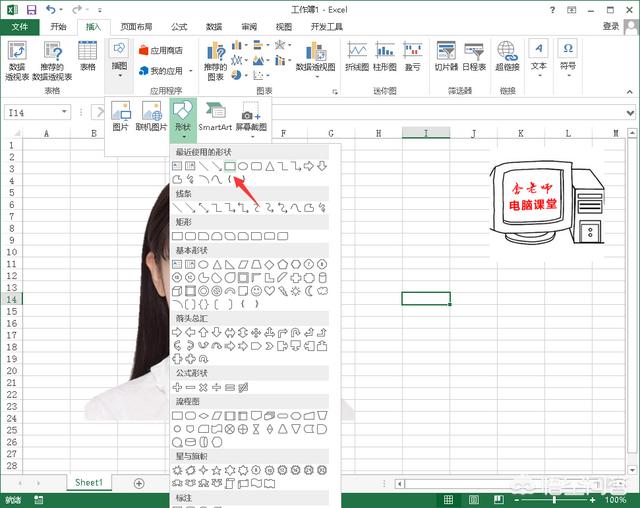640x508 pixels.
Task: Expand the 文本 text group dropdown
Action: pyautogui.click(x=539, y=56)
